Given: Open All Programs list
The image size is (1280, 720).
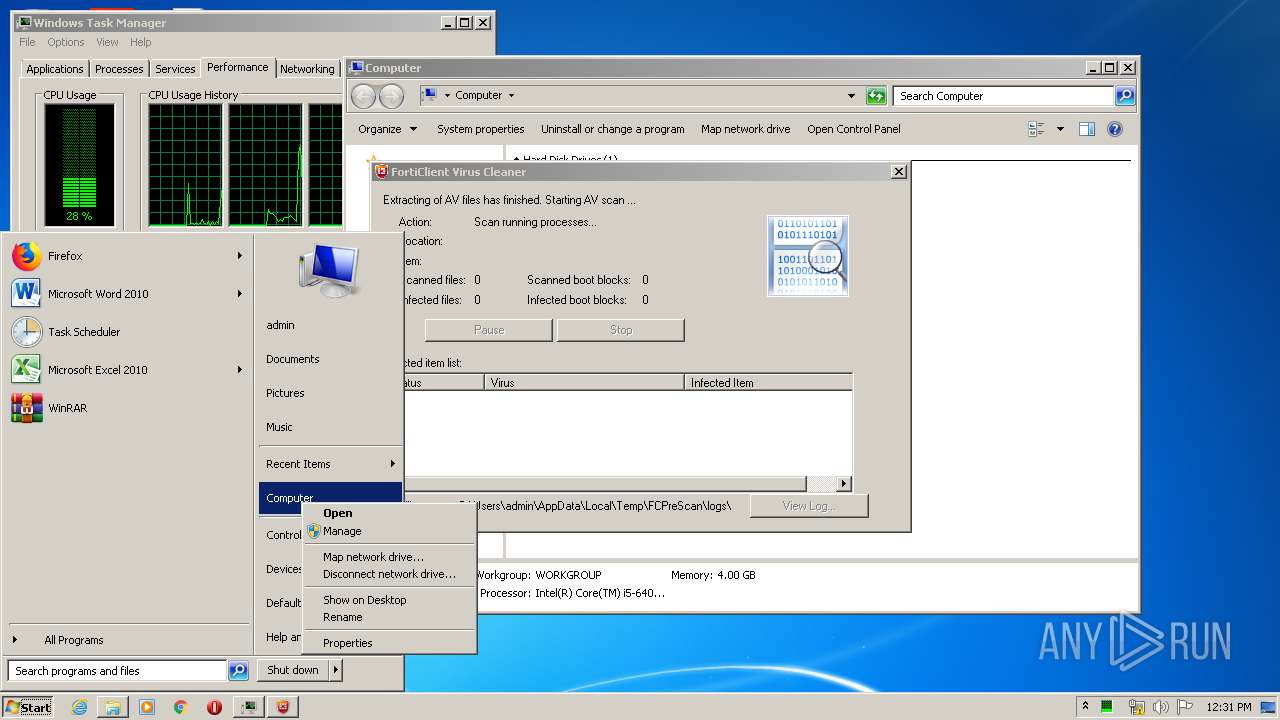Looking at the screenshot, I should (x=74, y=640).
